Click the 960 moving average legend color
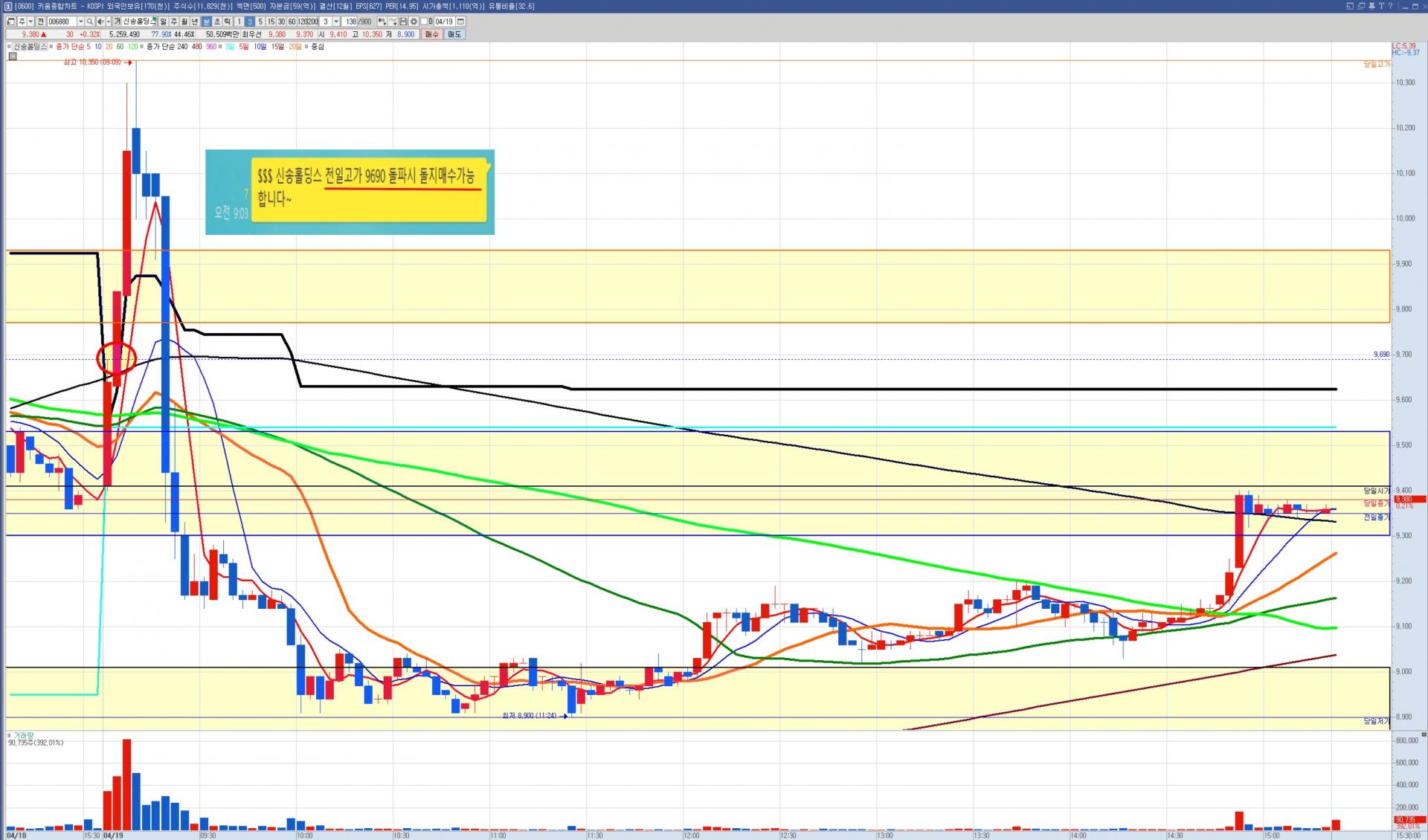This screenshot has width=1428, height=840. click(211, 47)
